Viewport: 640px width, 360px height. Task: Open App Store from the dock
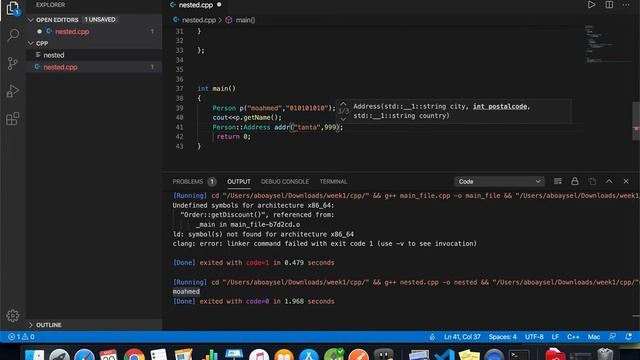pos(309,354)
